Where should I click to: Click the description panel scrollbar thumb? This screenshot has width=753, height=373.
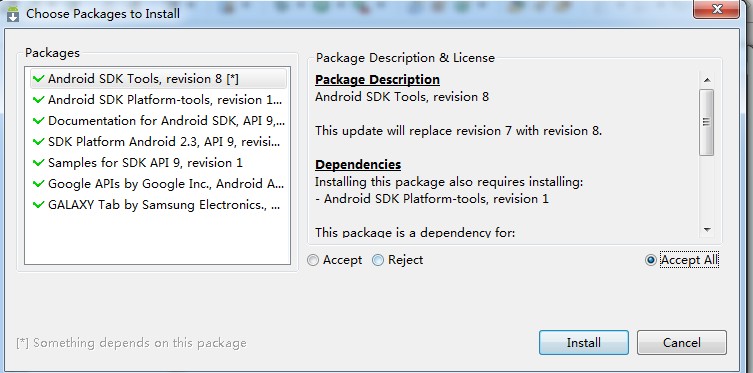pyautogui.click(x=706, y=122)
